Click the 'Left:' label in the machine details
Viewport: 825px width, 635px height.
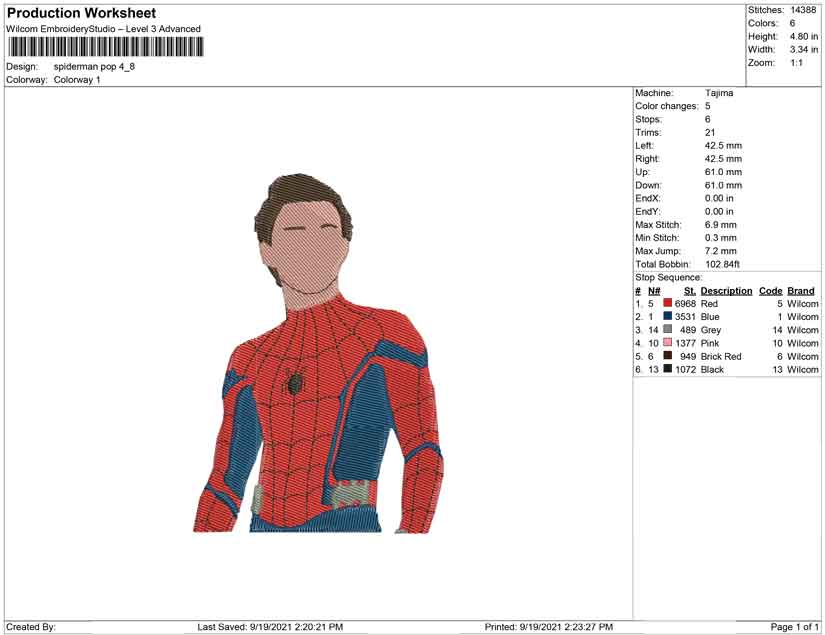pyautogui.click(x=644, y=146)
